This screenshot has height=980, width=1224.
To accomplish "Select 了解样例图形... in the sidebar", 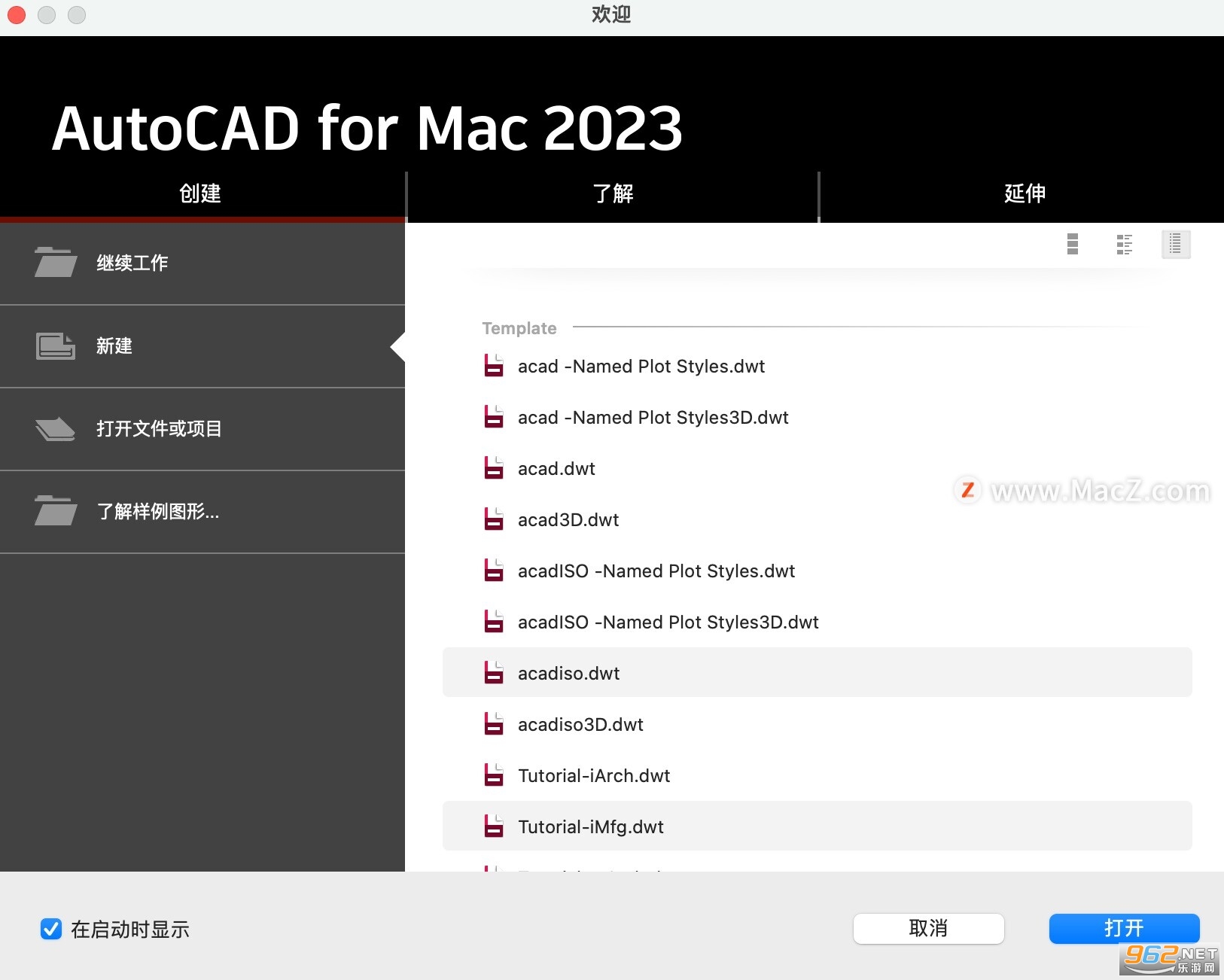I will coord(202,512).
